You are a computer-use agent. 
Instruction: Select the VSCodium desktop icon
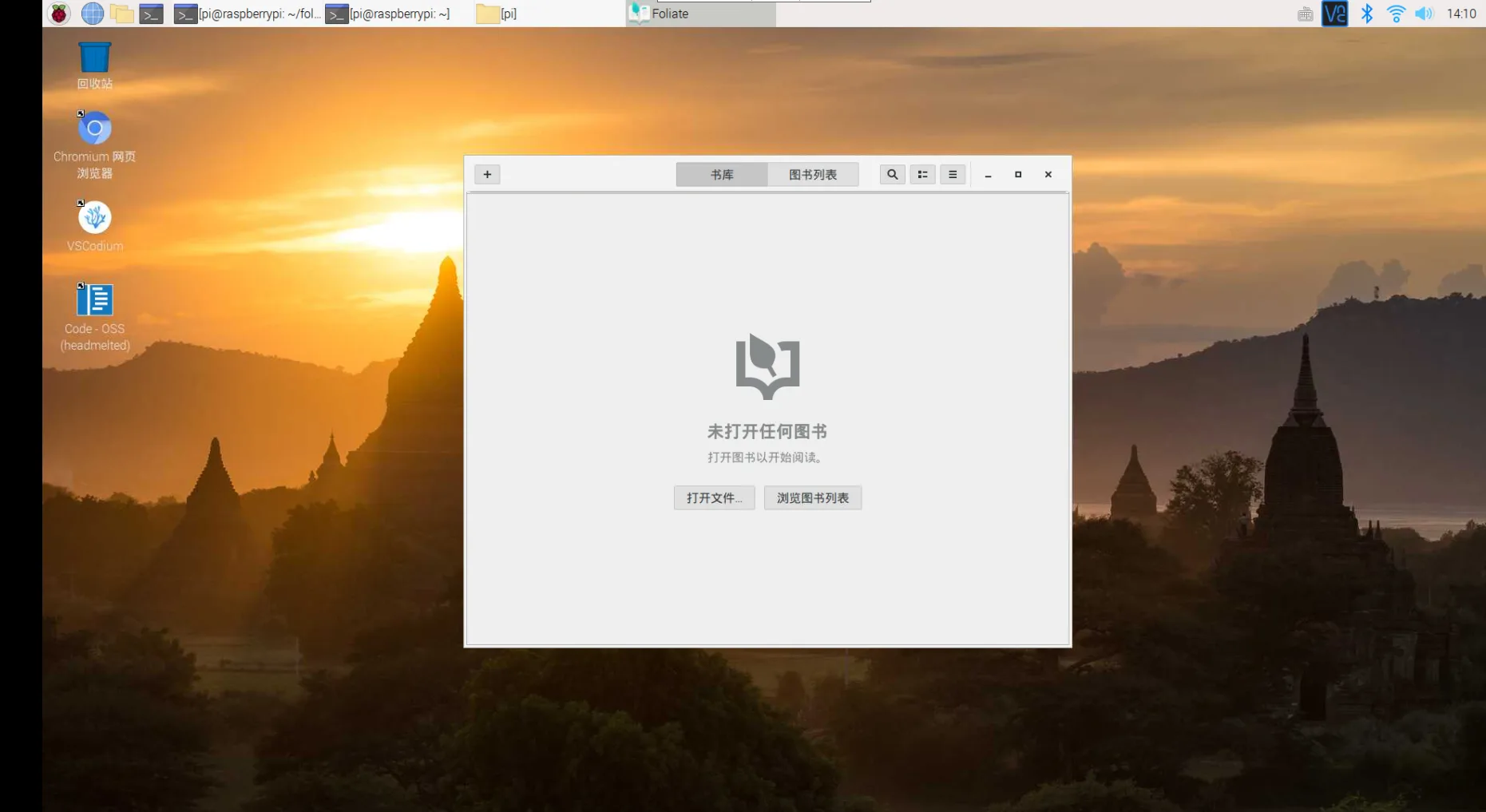pos(94,226)
